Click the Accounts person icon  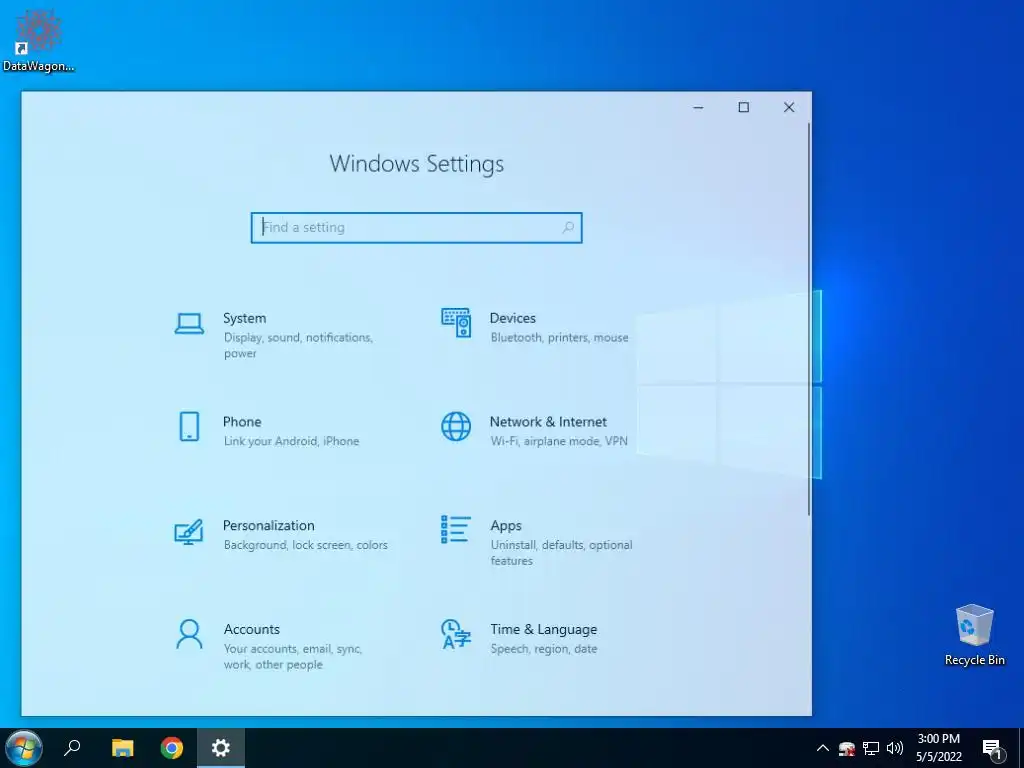click(189, 634)
